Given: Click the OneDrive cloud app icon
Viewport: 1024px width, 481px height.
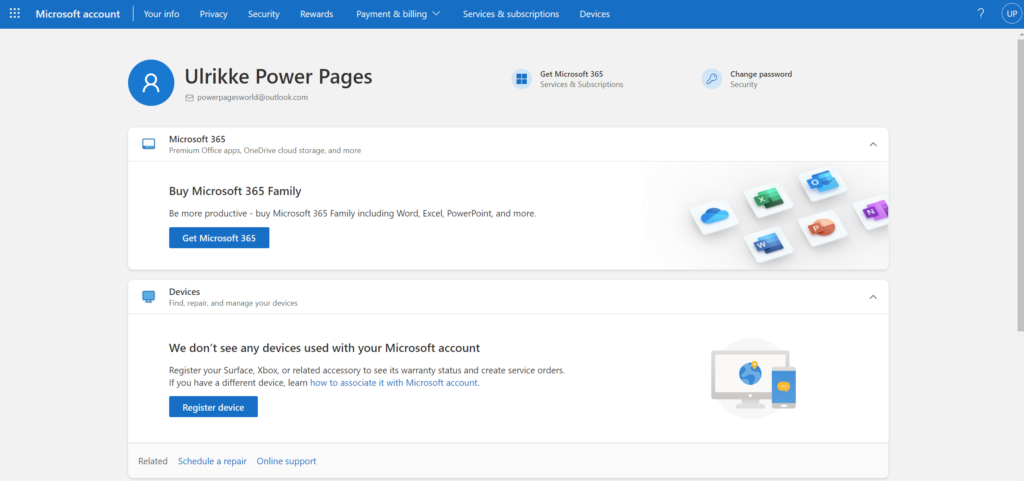Looking at the screenshot, I should pos(713,215).
